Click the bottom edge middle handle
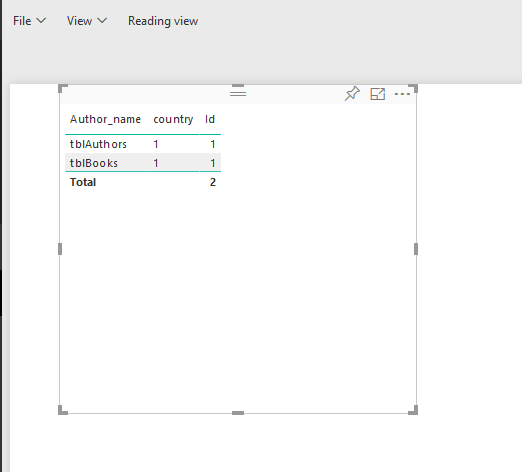 click(238, 413)
